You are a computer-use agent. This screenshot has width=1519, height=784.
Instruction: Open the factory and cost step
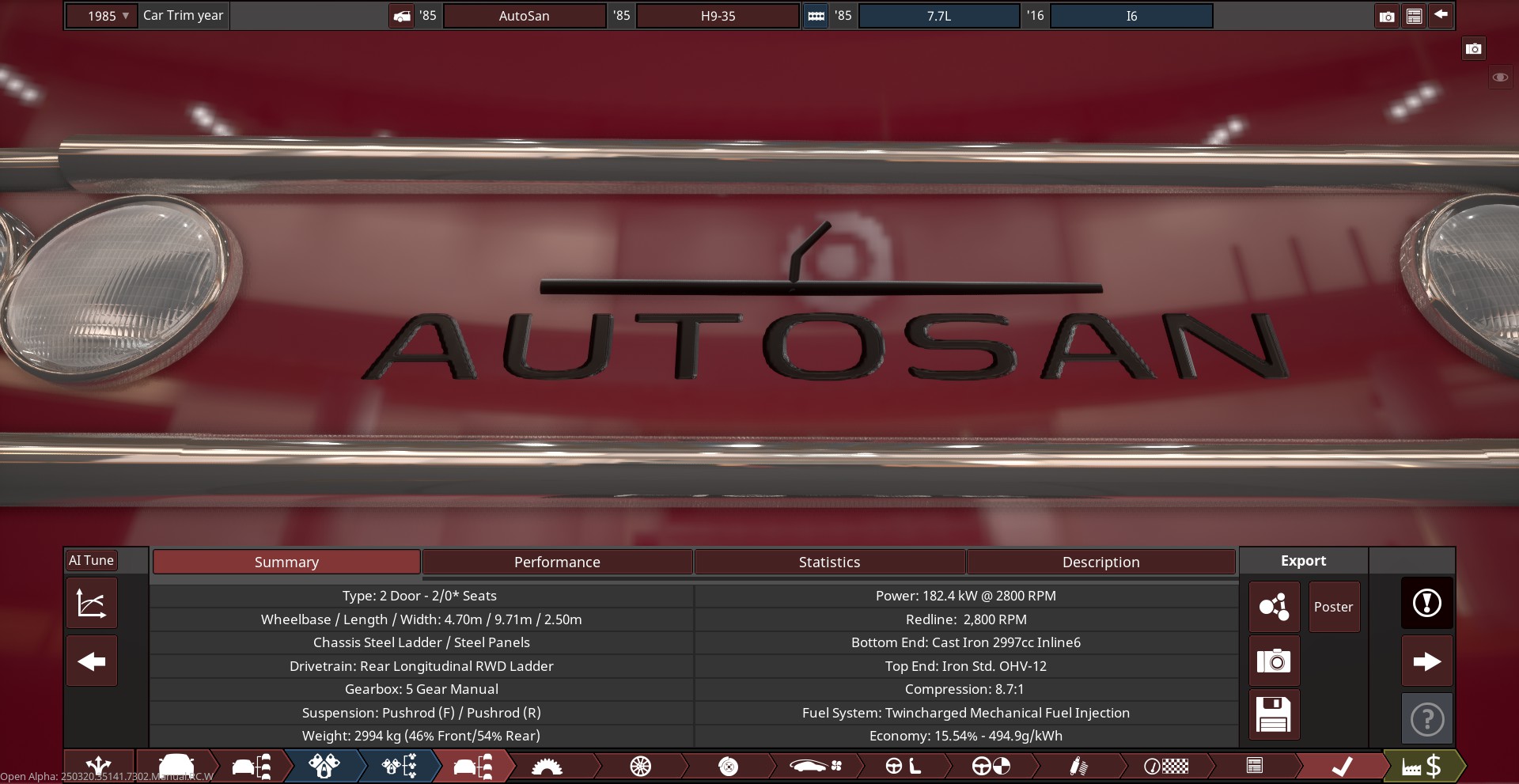click(1422, 766)
